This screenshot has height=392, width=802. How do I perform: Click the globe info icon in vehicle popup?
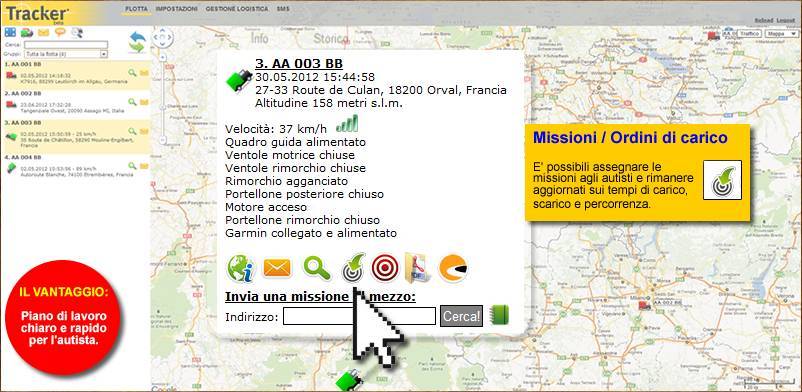point(240,268)
